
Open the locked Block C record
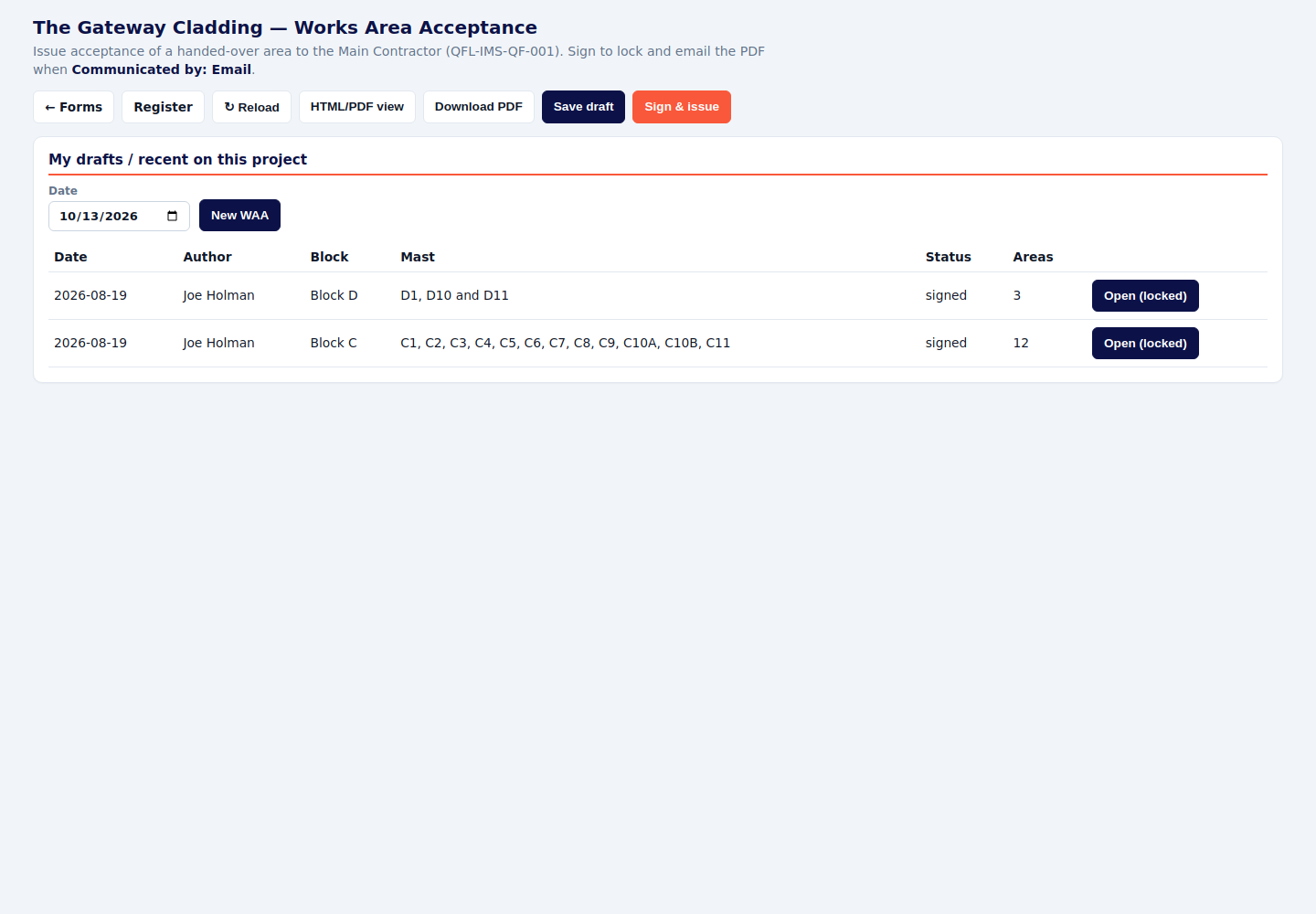1145,344
